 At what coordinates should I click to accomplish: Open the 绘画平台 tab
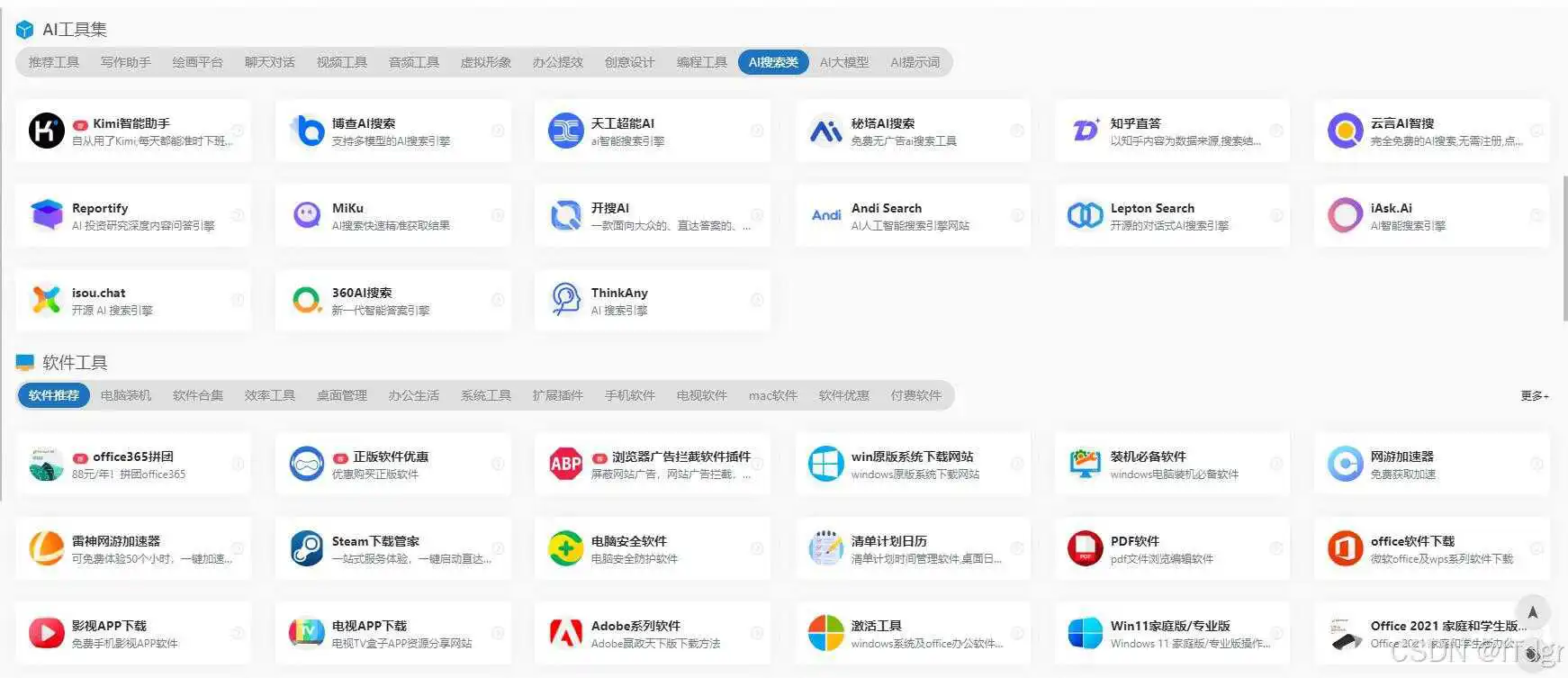click(198, 62)
